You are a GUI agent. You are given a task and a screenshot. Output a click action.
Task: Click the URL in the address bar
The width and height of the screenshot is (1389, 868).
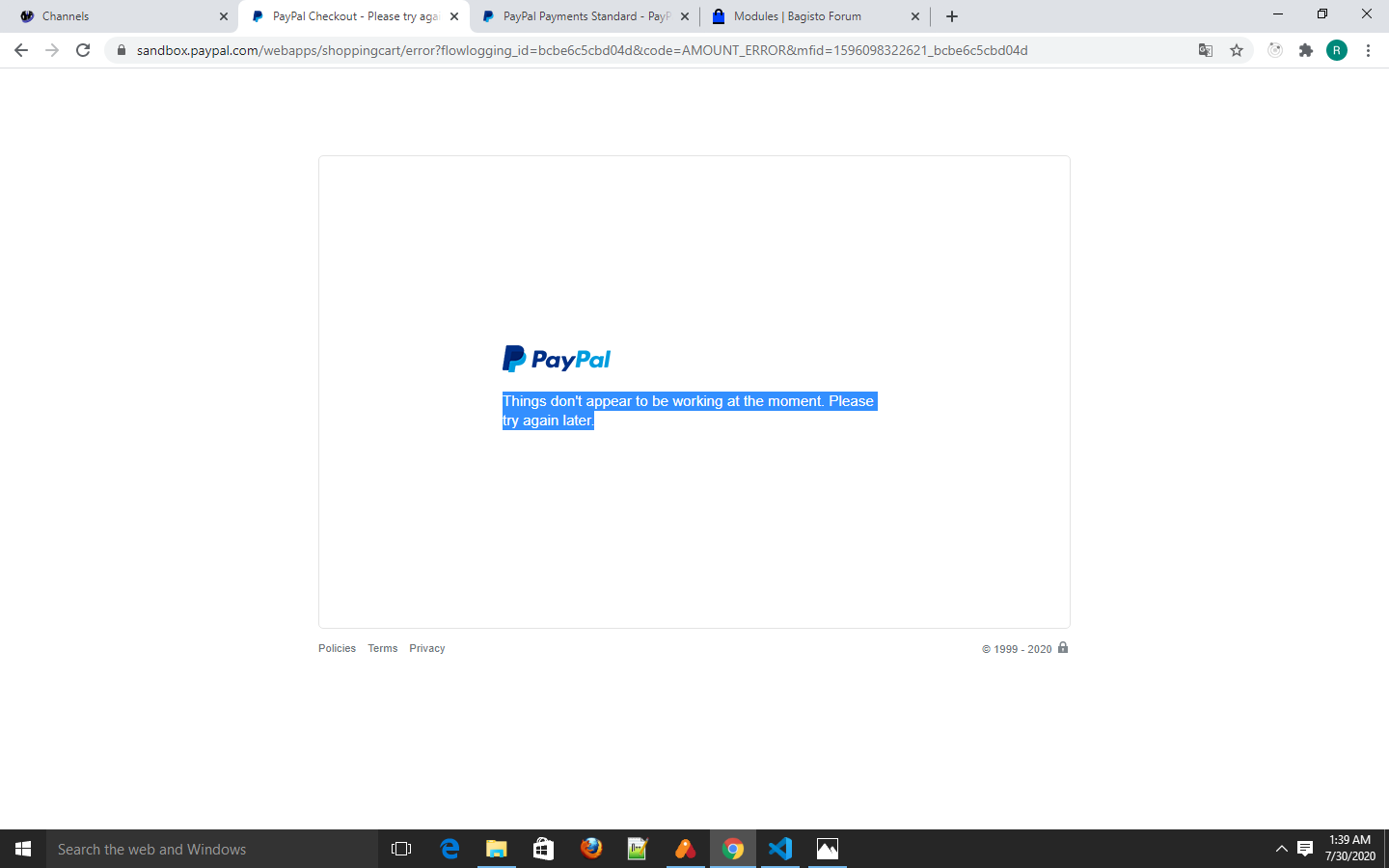pos(582,50)
